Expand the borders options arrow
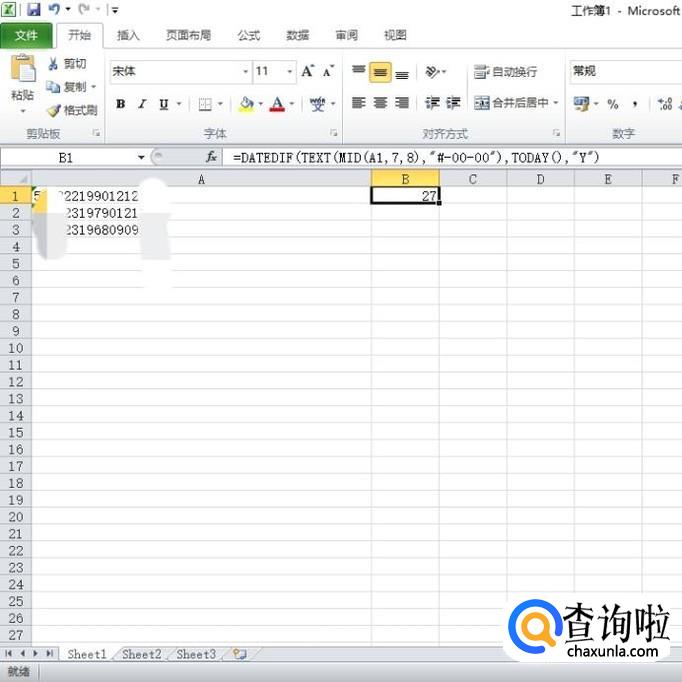The width and height of the screenshot is (682, 682). (x=221, y=104)
